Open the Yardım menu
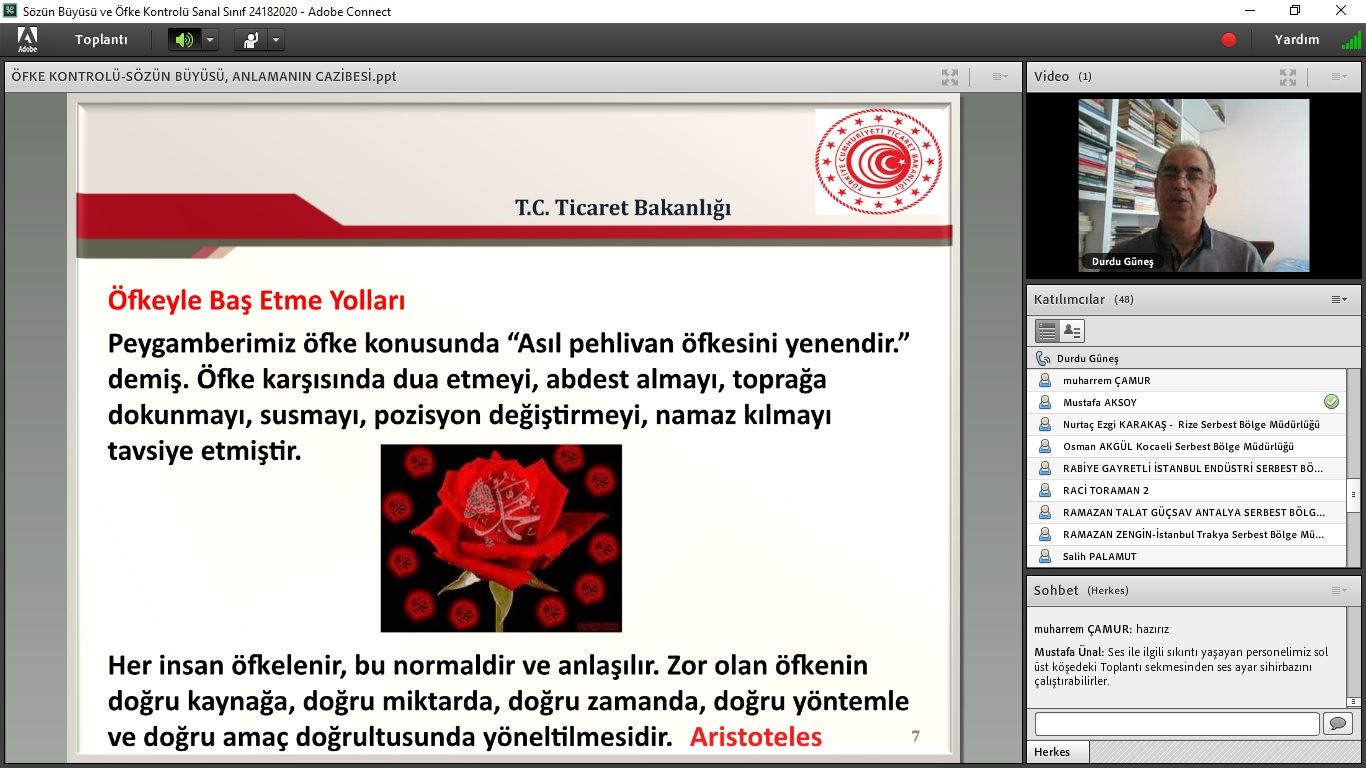 coord(1296,40)
